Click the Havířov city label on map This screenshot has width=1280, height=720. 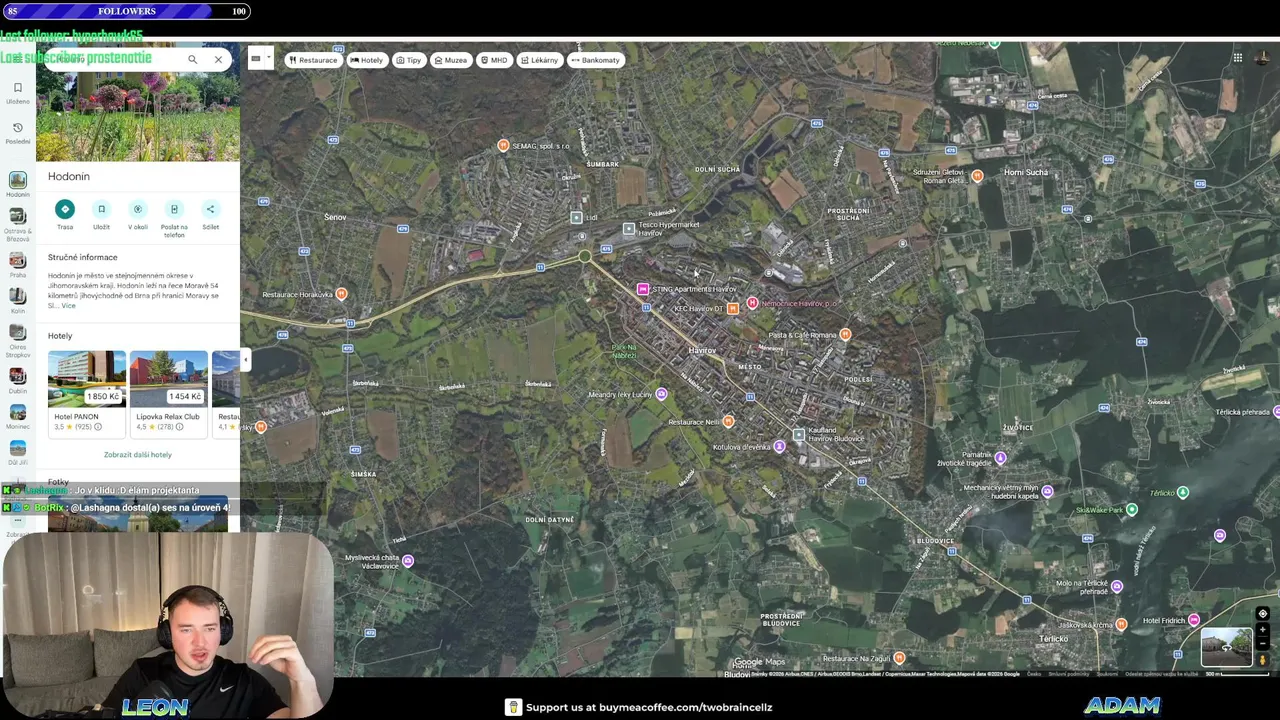click(702, 351)
